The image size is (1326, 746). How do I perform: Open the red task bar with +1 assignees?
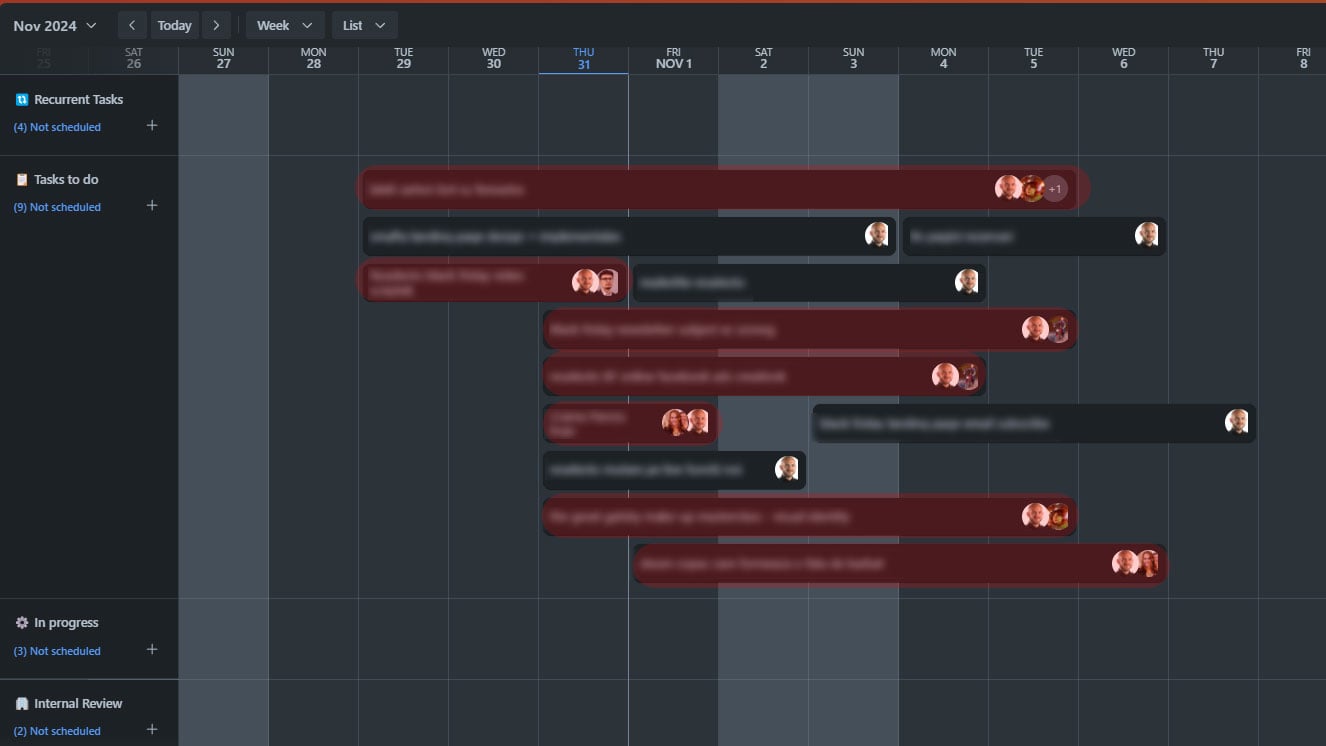click(722, 188)
